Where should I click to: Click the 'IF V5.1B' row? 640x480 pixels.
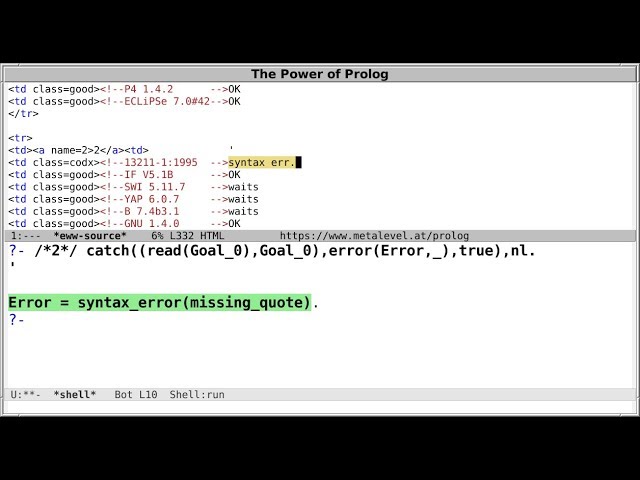click(124, 175)
